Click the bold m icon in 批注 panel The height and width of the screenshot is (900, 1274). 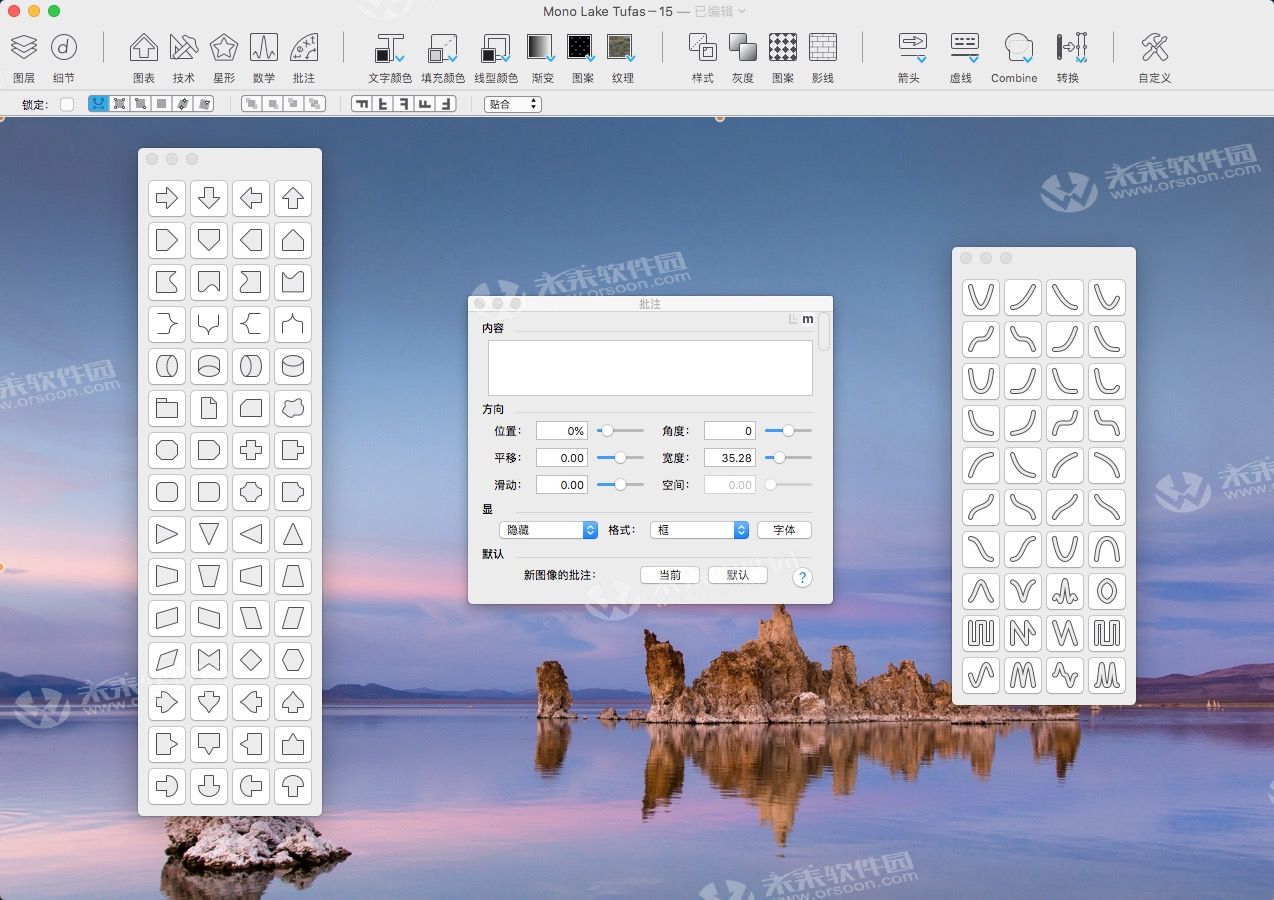point(808,319)
